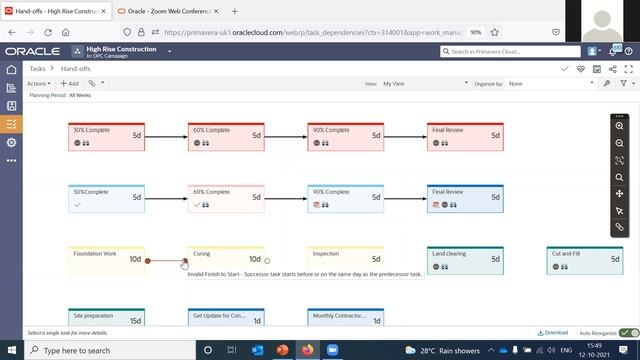This screenshot has width=640, height=360.
Task: Select the pointer selection tool
Action: click(x=619, y=211)
